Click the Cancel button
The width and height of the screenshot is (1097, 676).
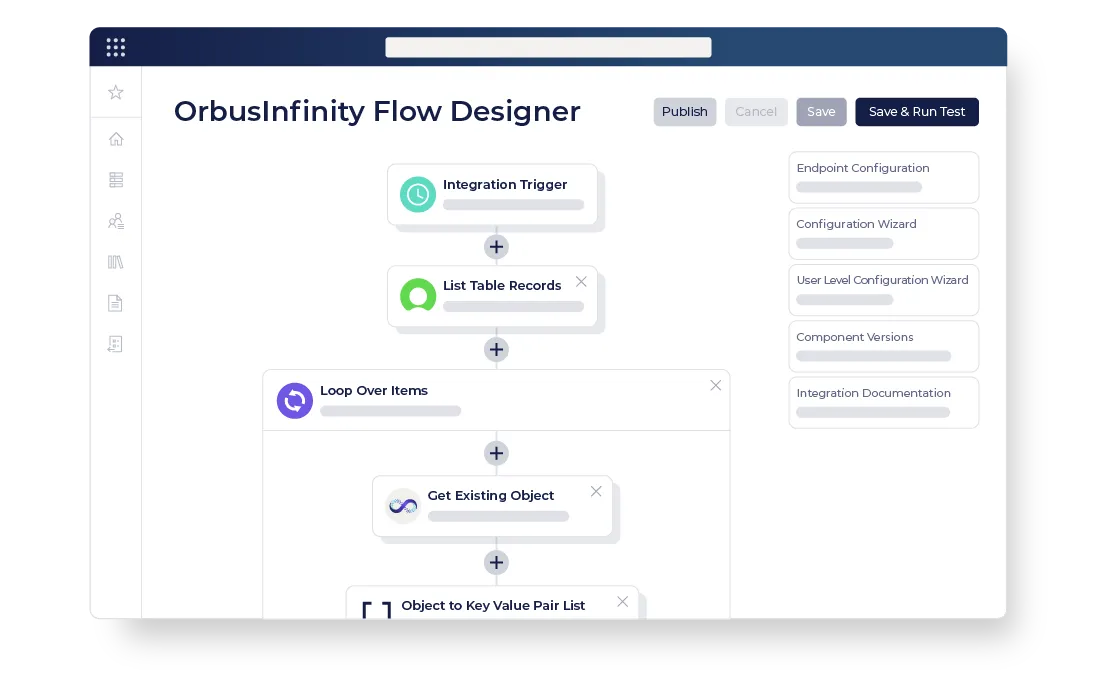pos(756,112)
